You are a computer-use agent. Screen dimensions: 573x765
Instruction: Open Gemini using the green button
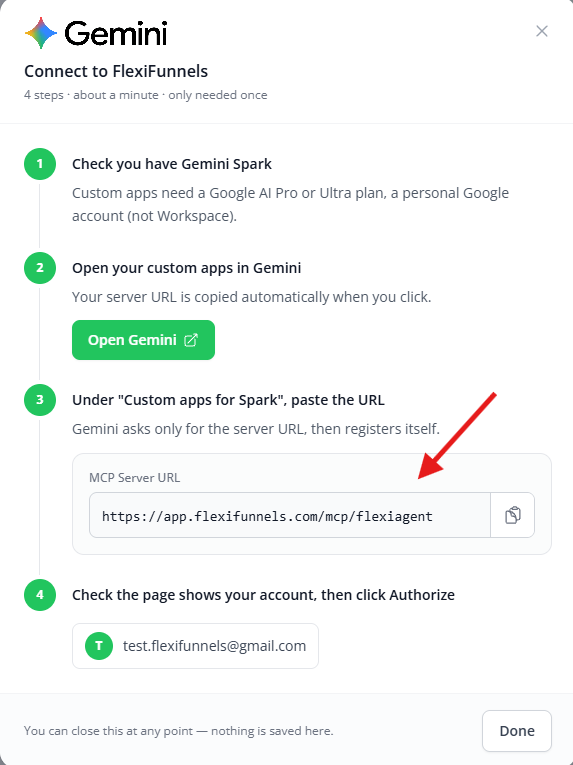(143, 340)
